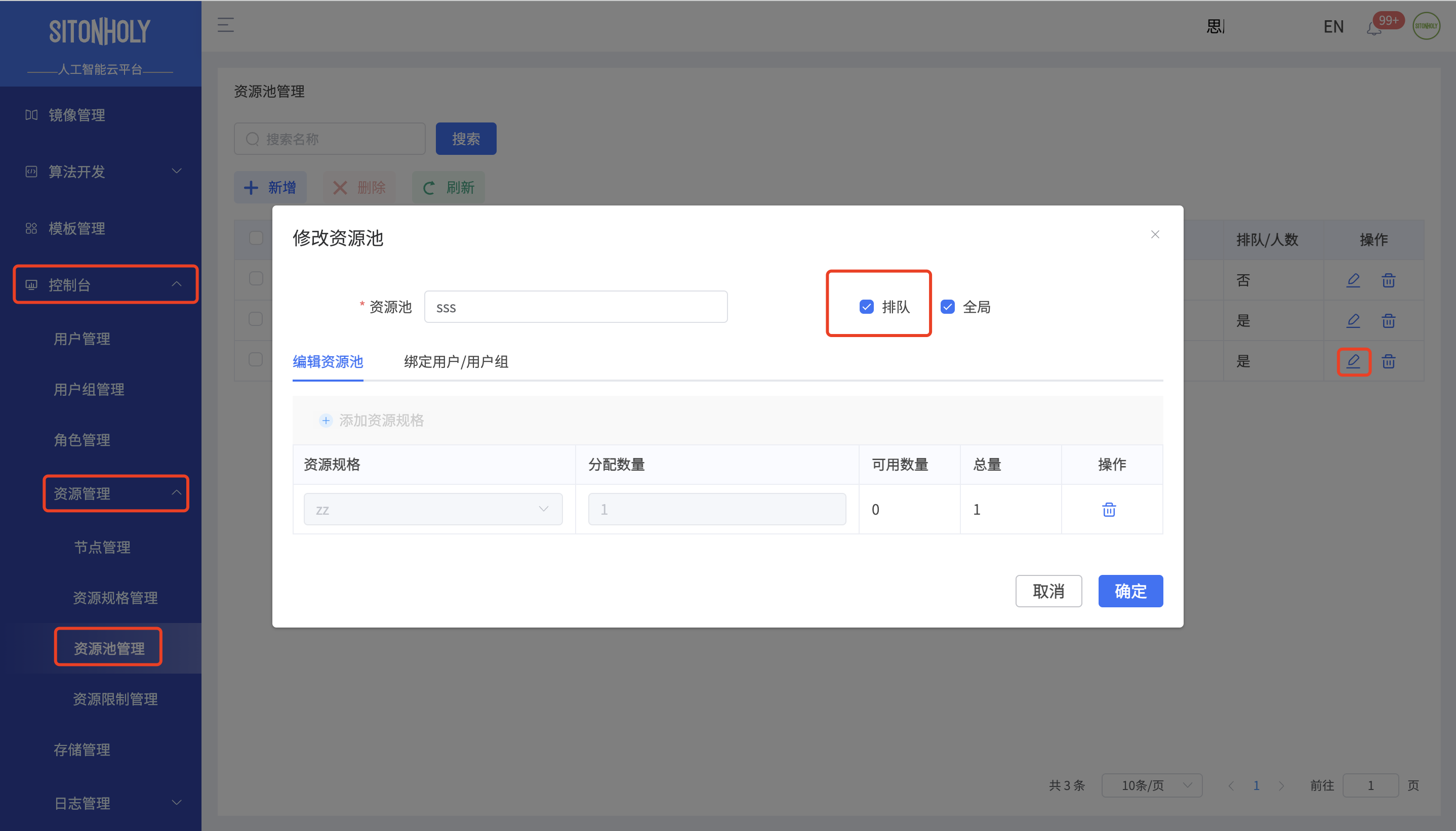Image resolution: width=1456 pixels, height=831 pixels.
Task: Open 资源池管理 in sidebar
Action: (109, 648)
